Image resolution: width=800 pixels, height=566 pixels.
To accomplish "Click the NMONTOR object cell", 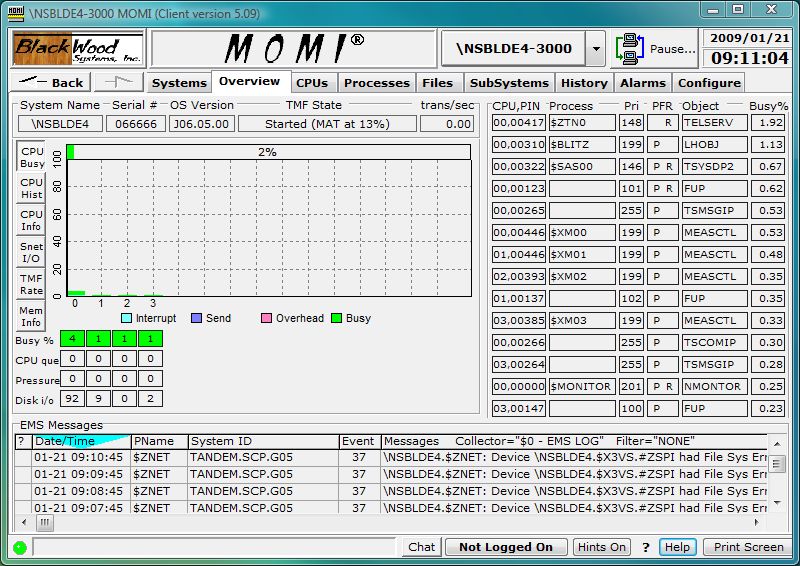I will (x=715, y=386).
